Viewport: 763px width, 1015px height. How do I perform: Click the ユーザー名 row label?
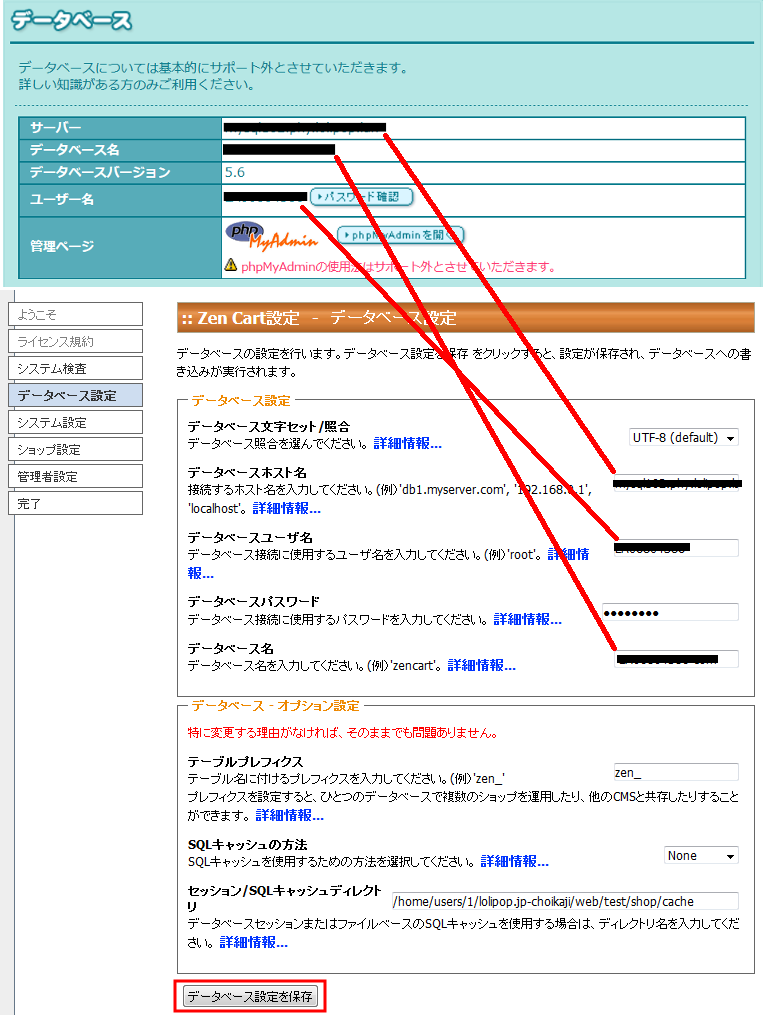62,199
